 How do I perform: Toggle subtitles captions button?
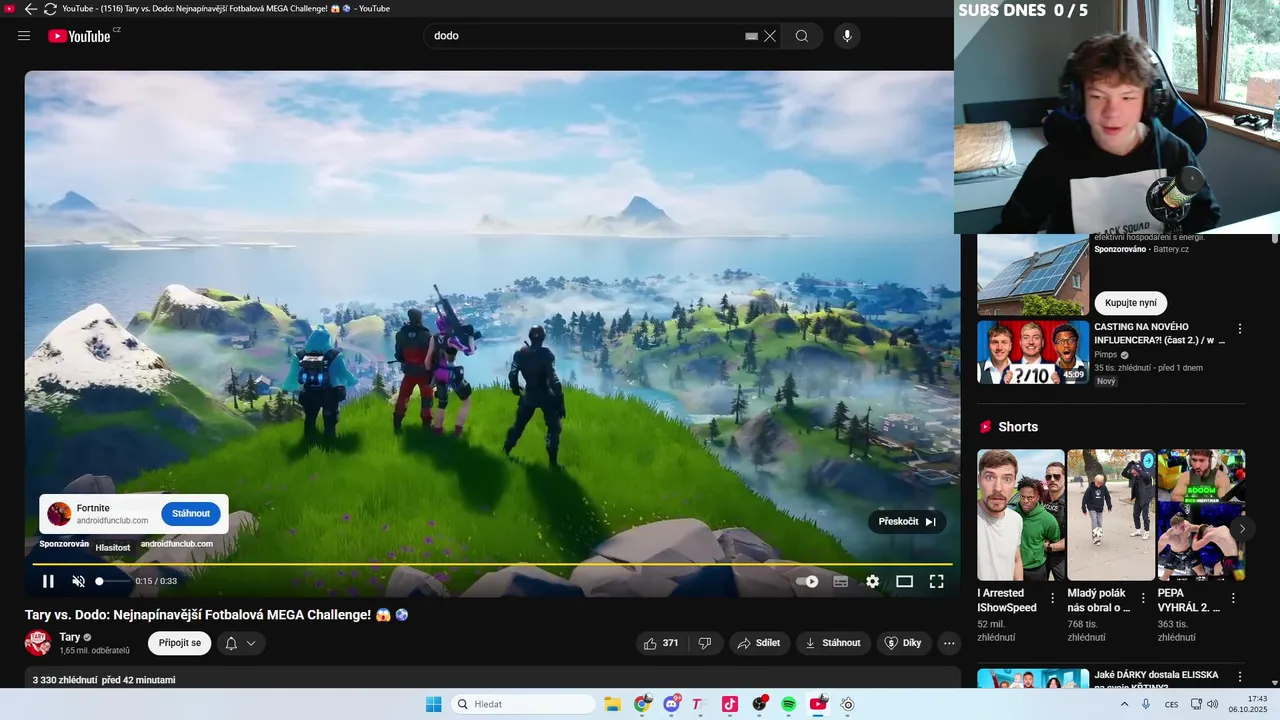(841, 581)
